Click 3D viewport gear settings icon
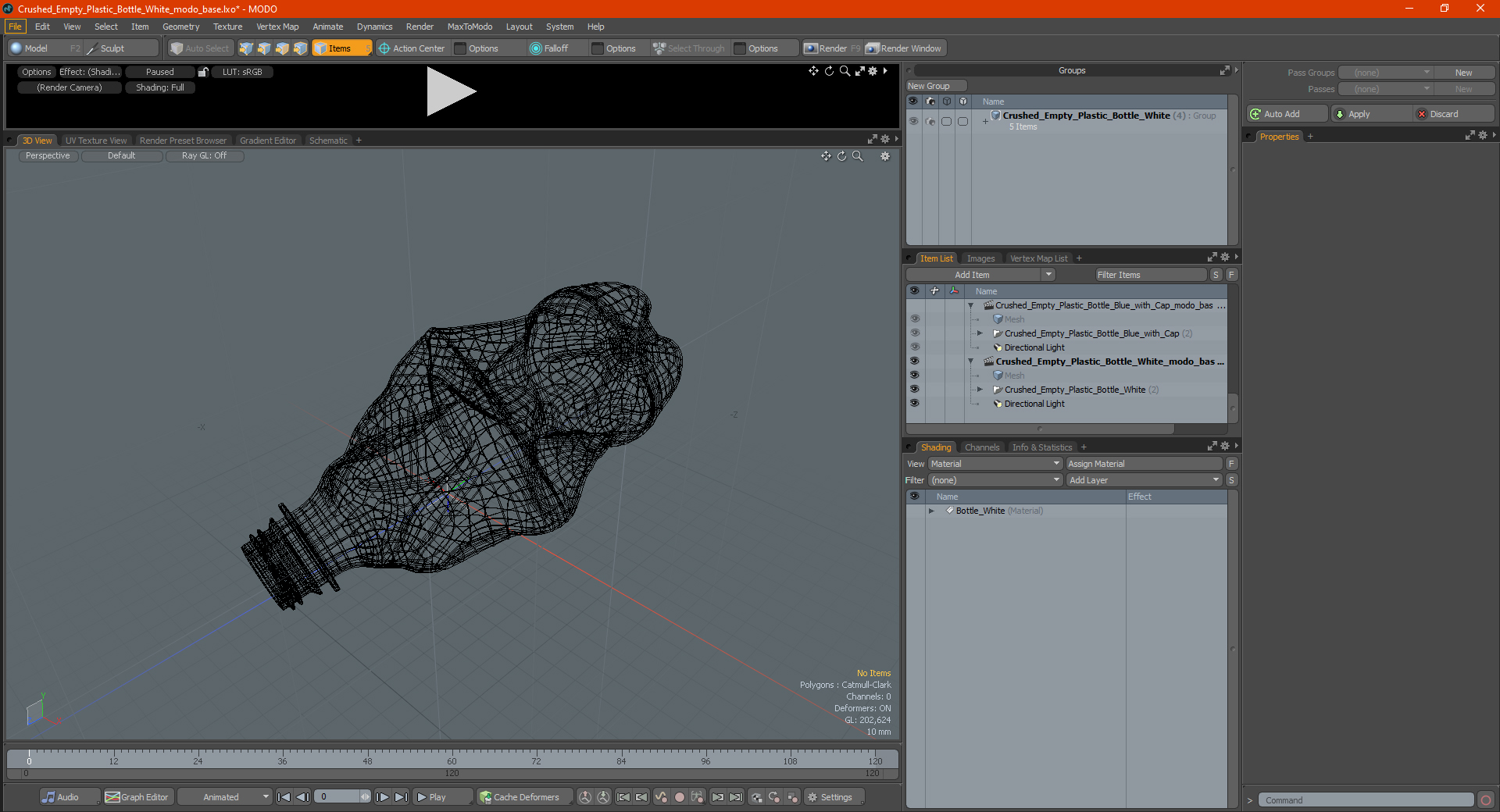The image size is (1500, 812). pyautogui.click(x=885, y=156)
